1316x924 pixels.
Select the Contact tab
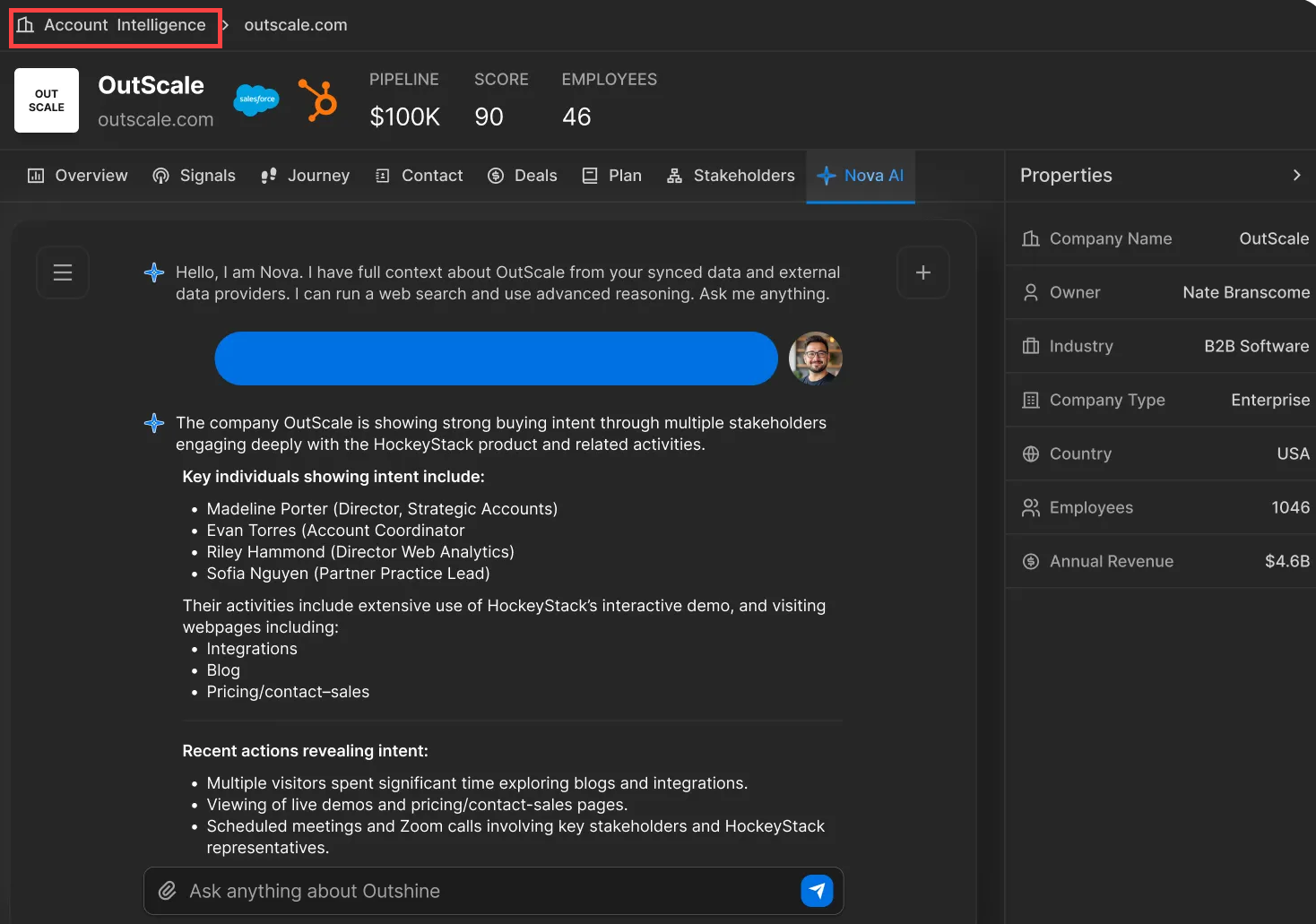point(419,176)
